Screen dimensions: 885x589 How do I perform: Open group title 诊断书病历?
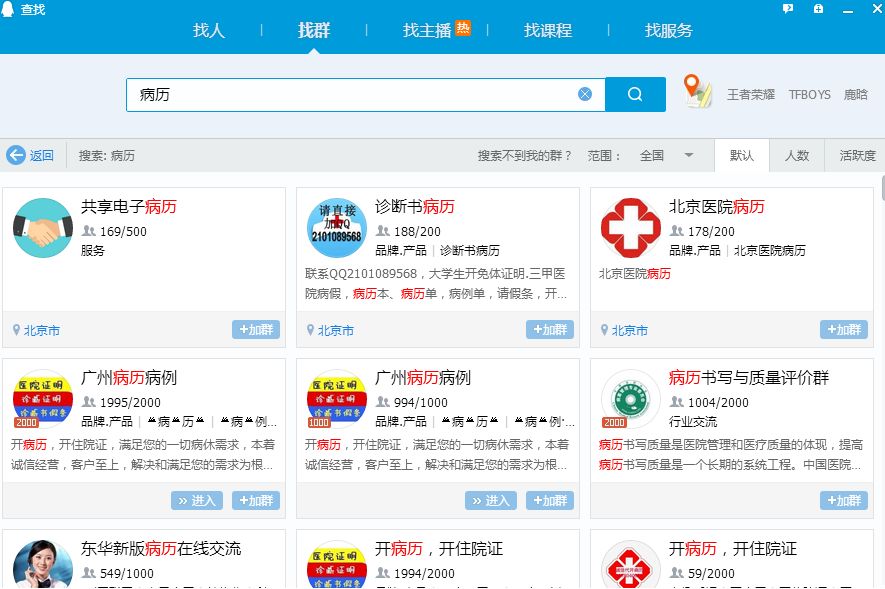tap(415, 206)
